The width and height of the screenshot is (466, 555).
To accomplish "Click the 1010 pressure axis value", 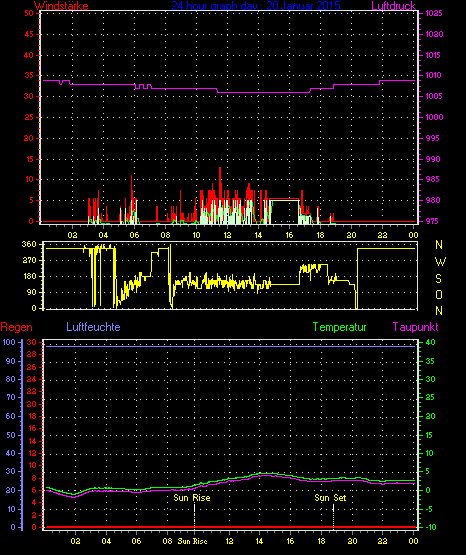I will point(434,75).
